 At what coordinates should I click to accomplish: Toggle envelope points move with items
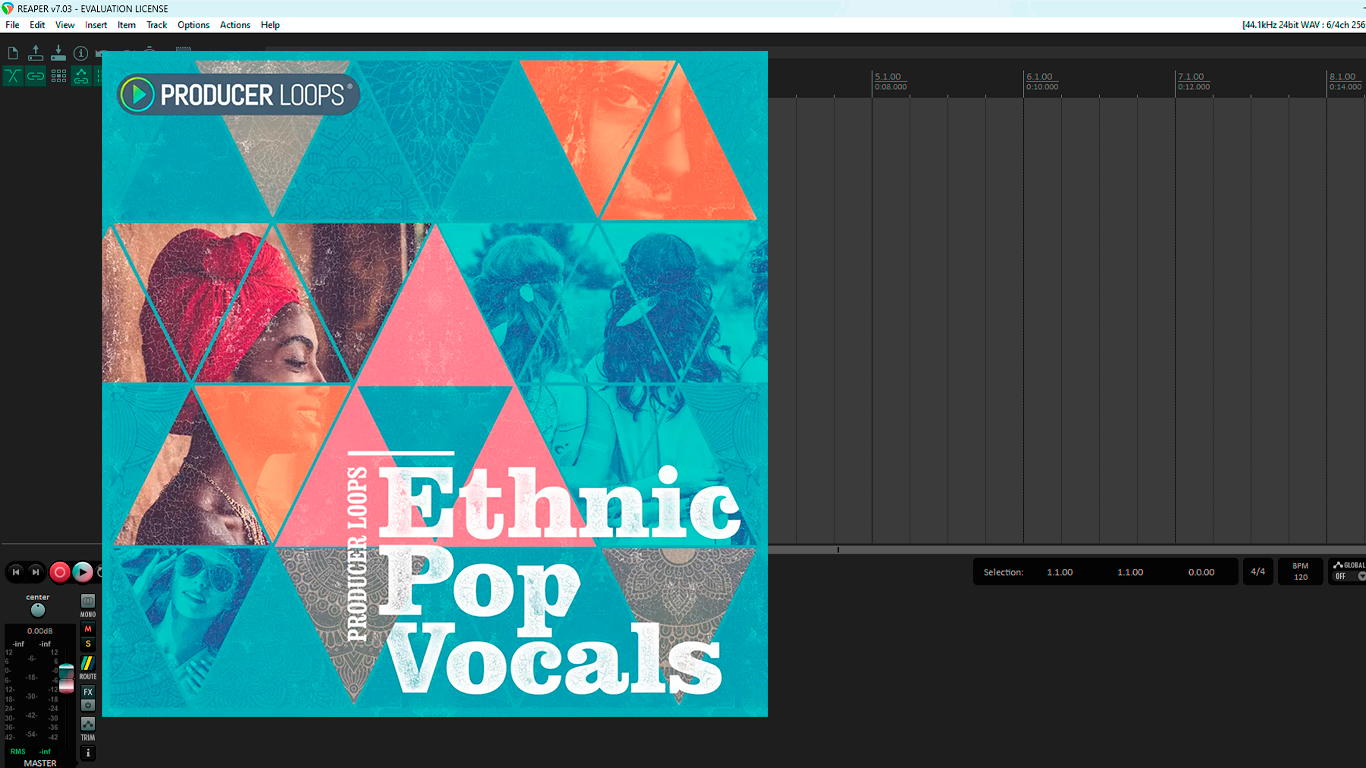point(81,76)
